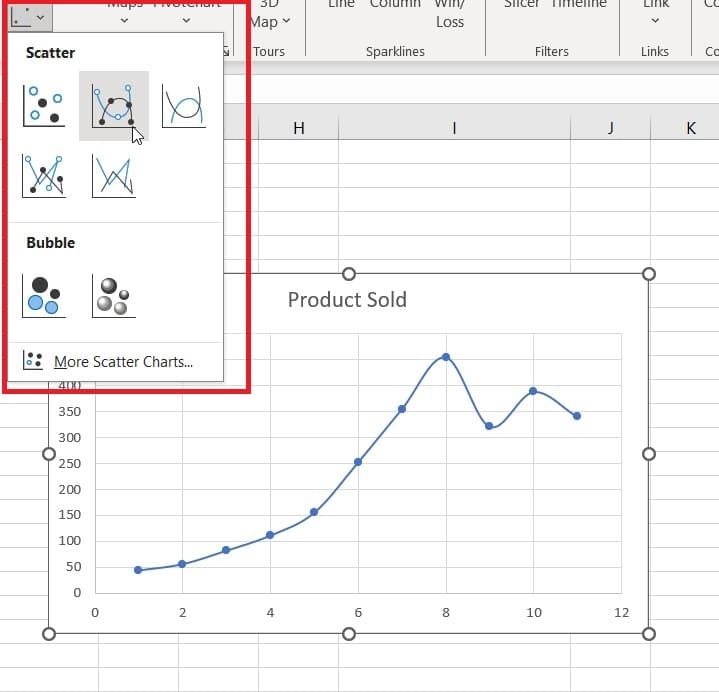
Task: Pick Scatter with Straight Lines icon
Action: [x=114, y=176]
